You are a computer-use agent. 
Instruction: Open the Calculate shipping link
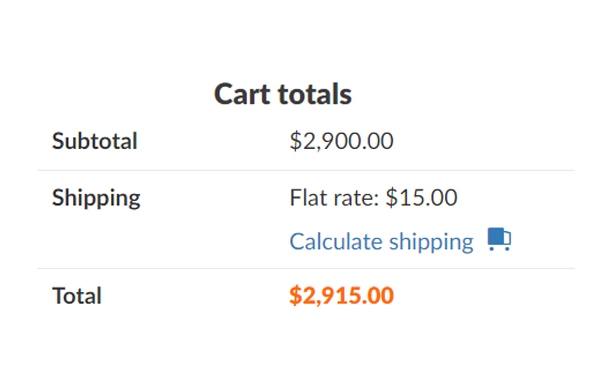coord(381,242)
